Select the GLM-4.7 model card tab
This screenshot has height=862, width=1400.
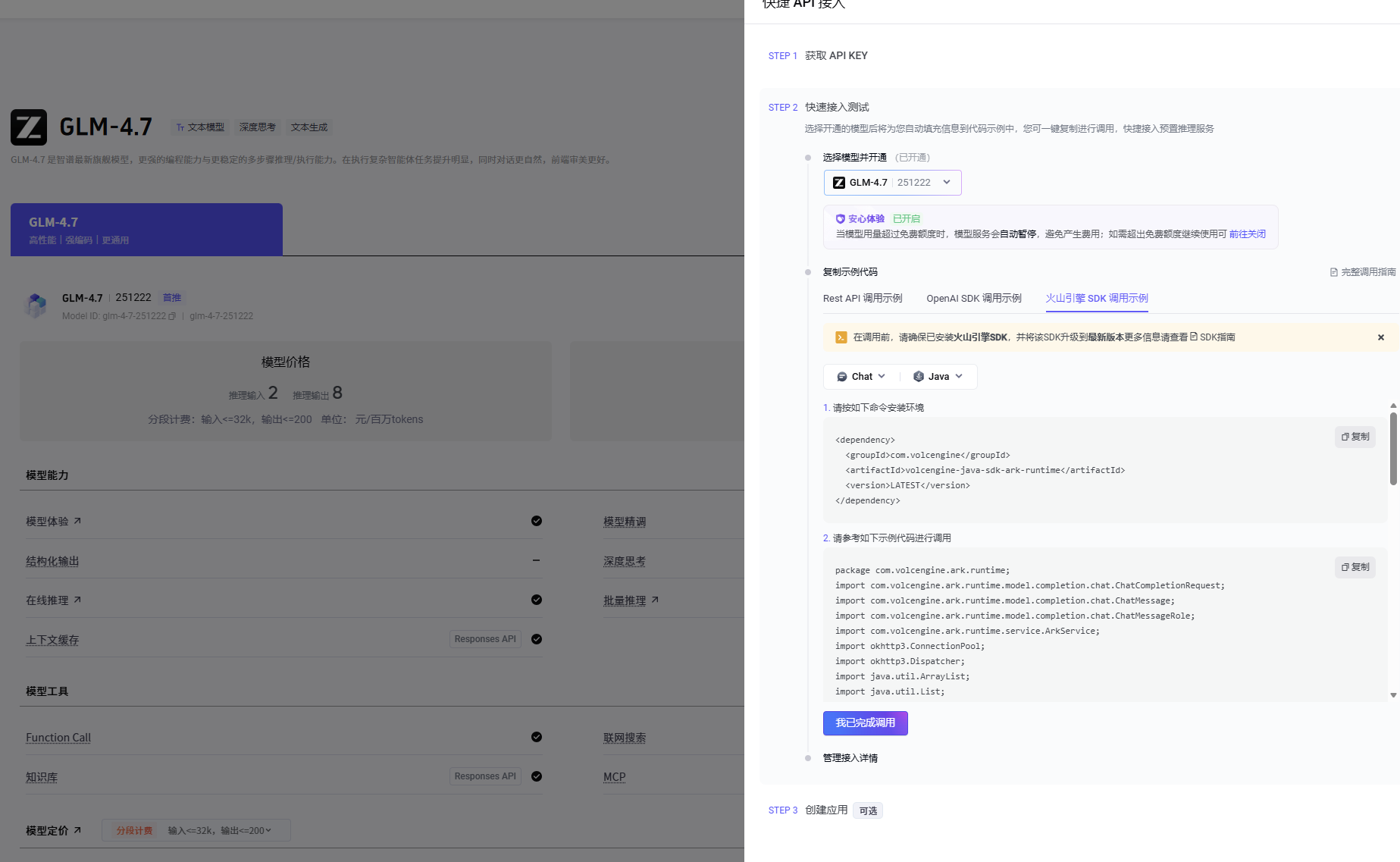coord(146,229)
